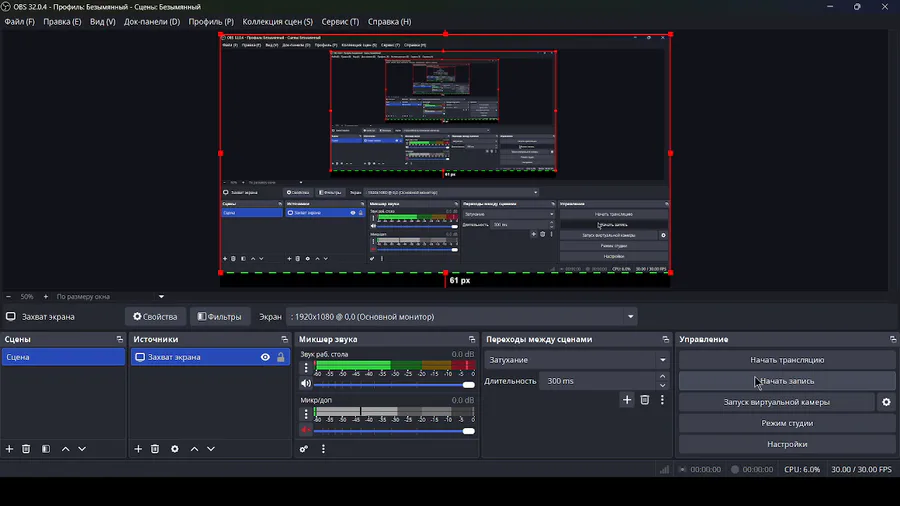
Task: Toggle visibility eye of Захват экрана source
Action: coord(265,357)
